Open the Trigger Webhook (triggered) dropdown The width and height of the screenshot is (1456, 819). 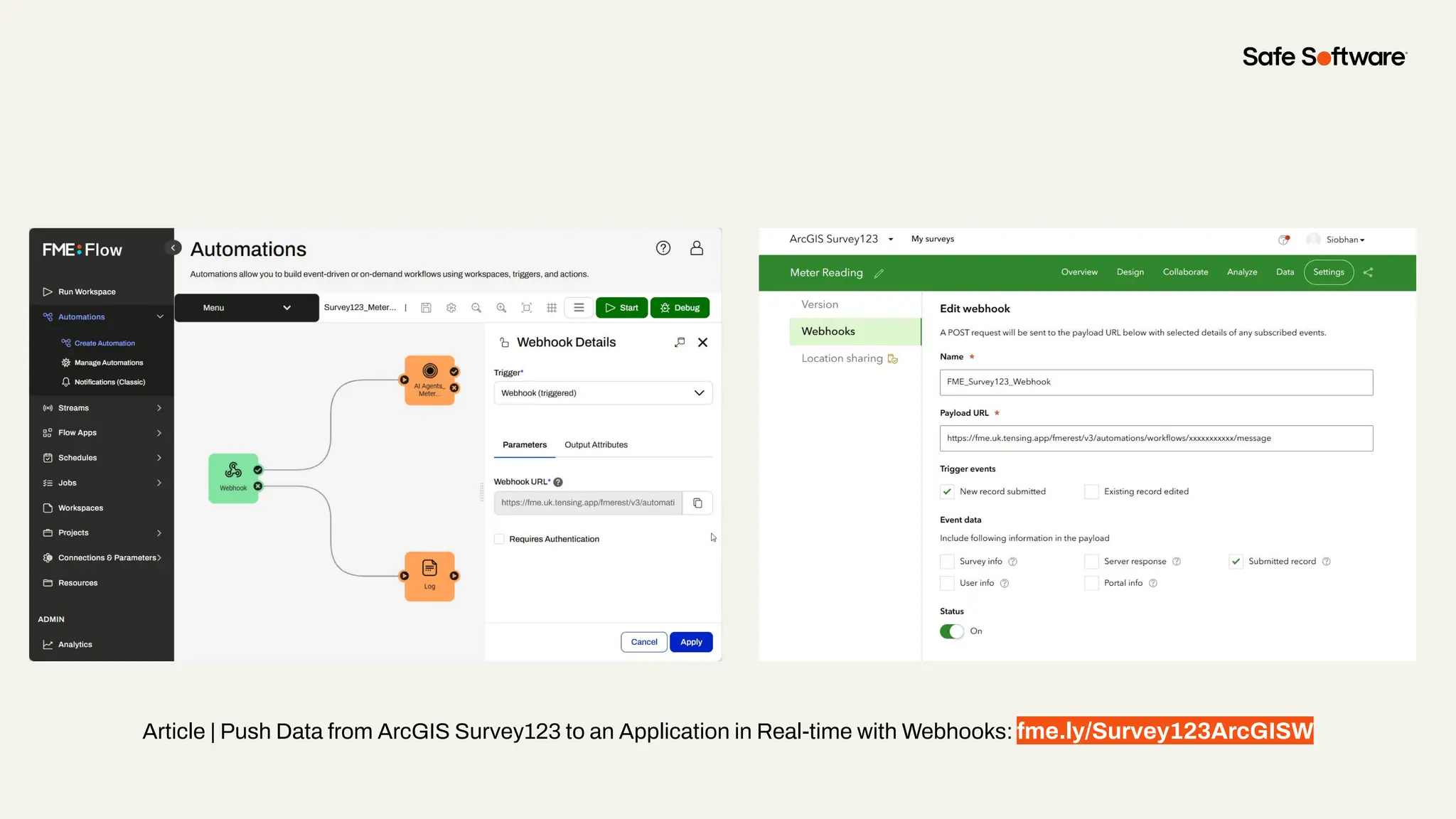(603, 393)
